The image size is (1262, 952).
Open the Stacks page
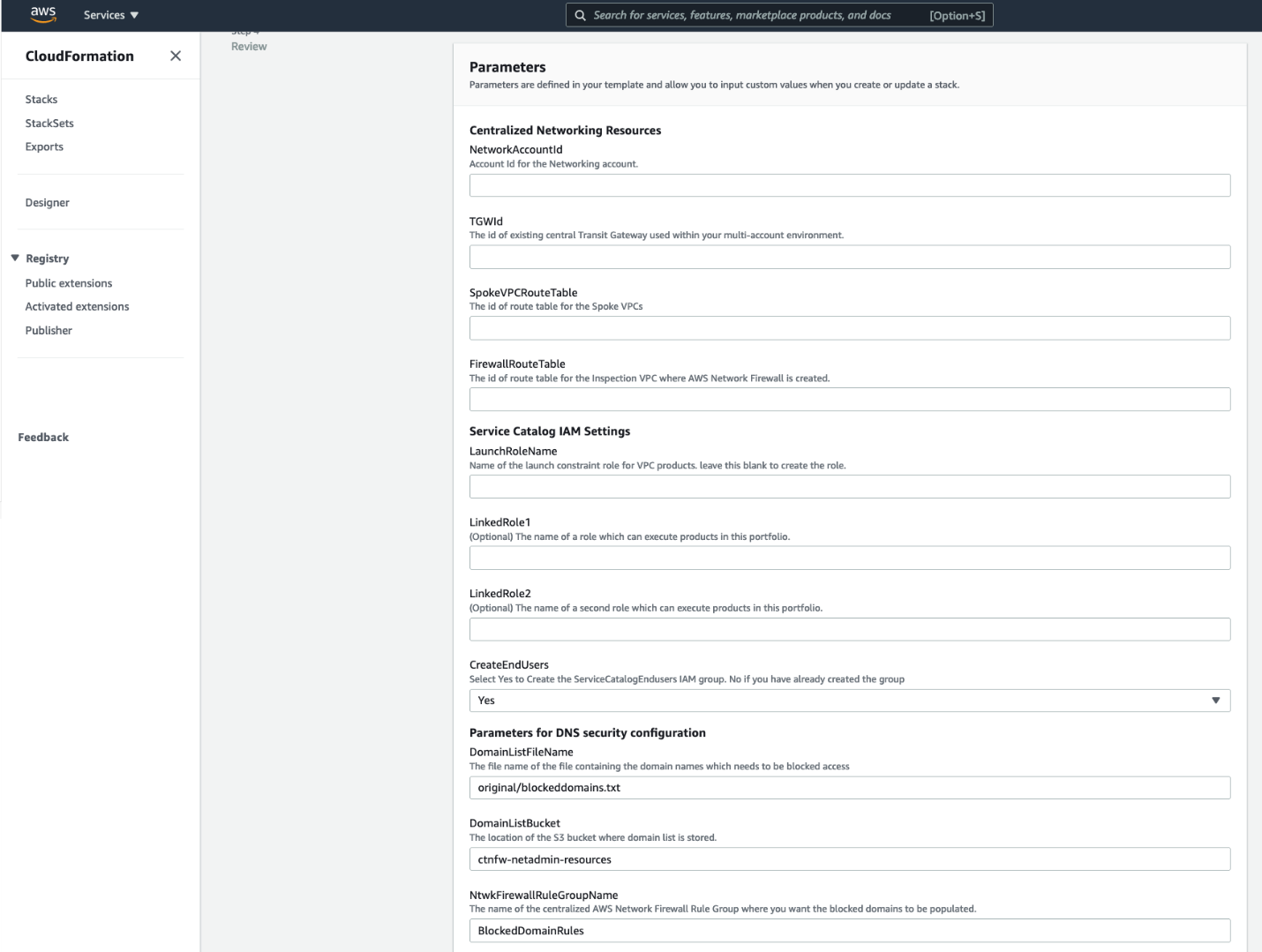pyautogui.click(x=41, y=99)
